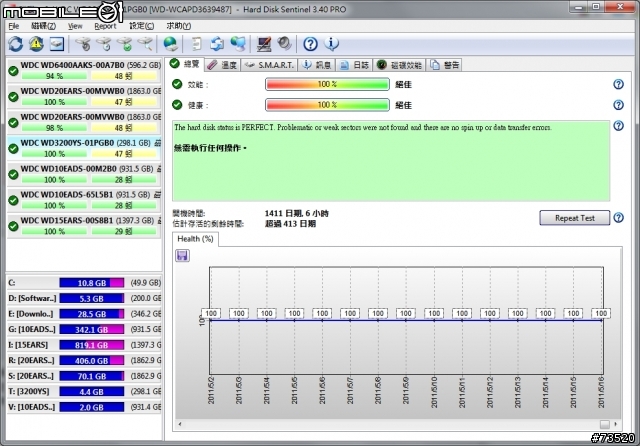Click the blue sync arrows icon beside document
Viewport: 640px width, 446px height.
[217, 44]
